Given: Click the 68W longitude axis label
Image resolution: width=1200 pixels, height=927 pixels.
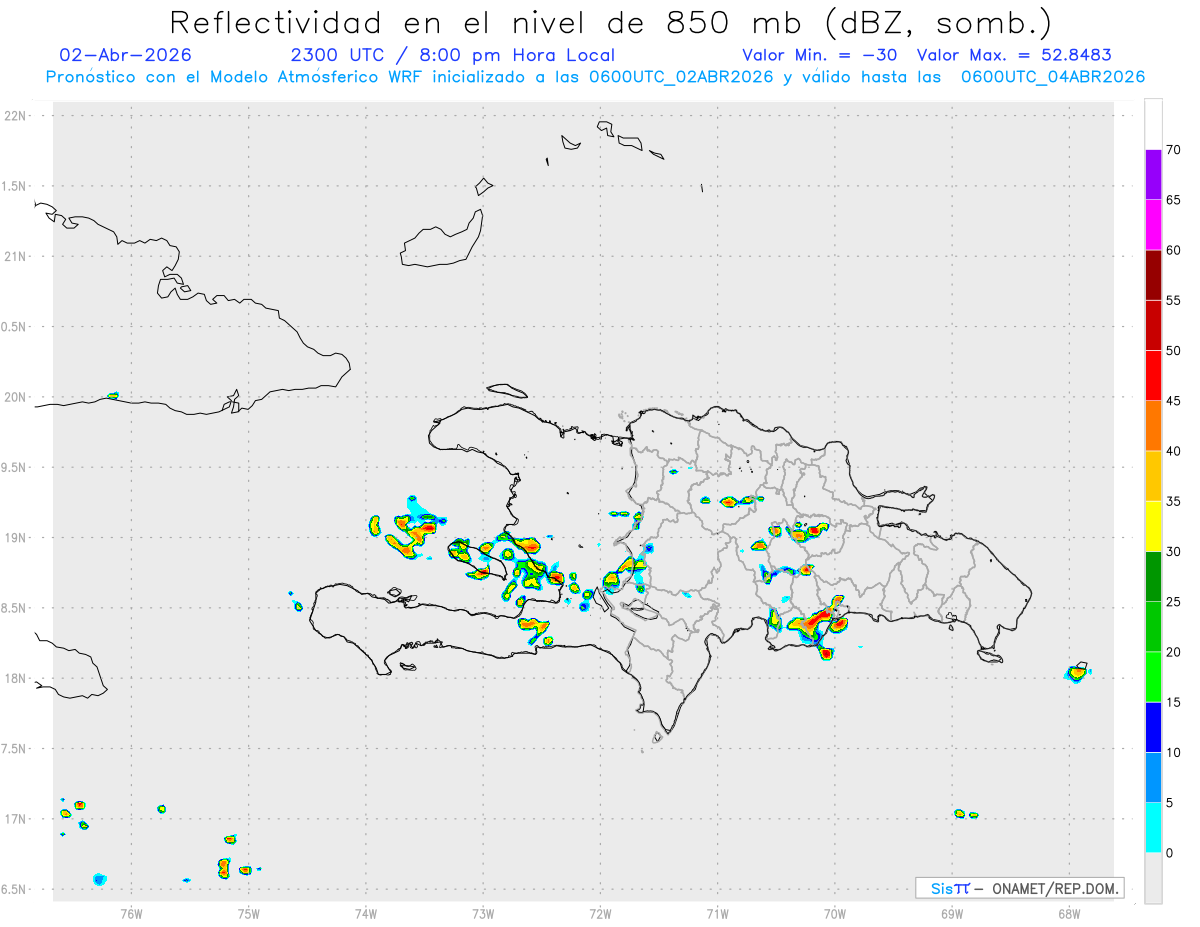Looking at the screenshot, I should pyautogui.click(x=1068, y=912).
